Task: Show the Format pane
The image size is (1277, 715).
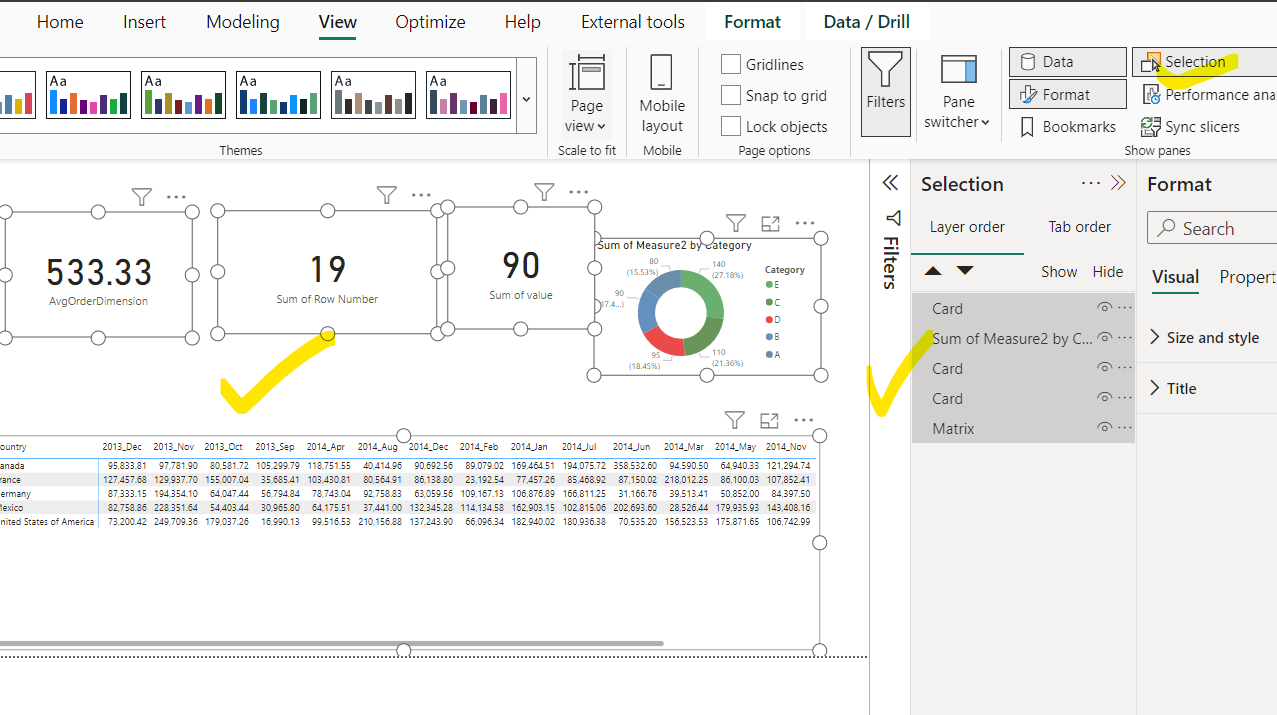Action: tap(1067, 95)
